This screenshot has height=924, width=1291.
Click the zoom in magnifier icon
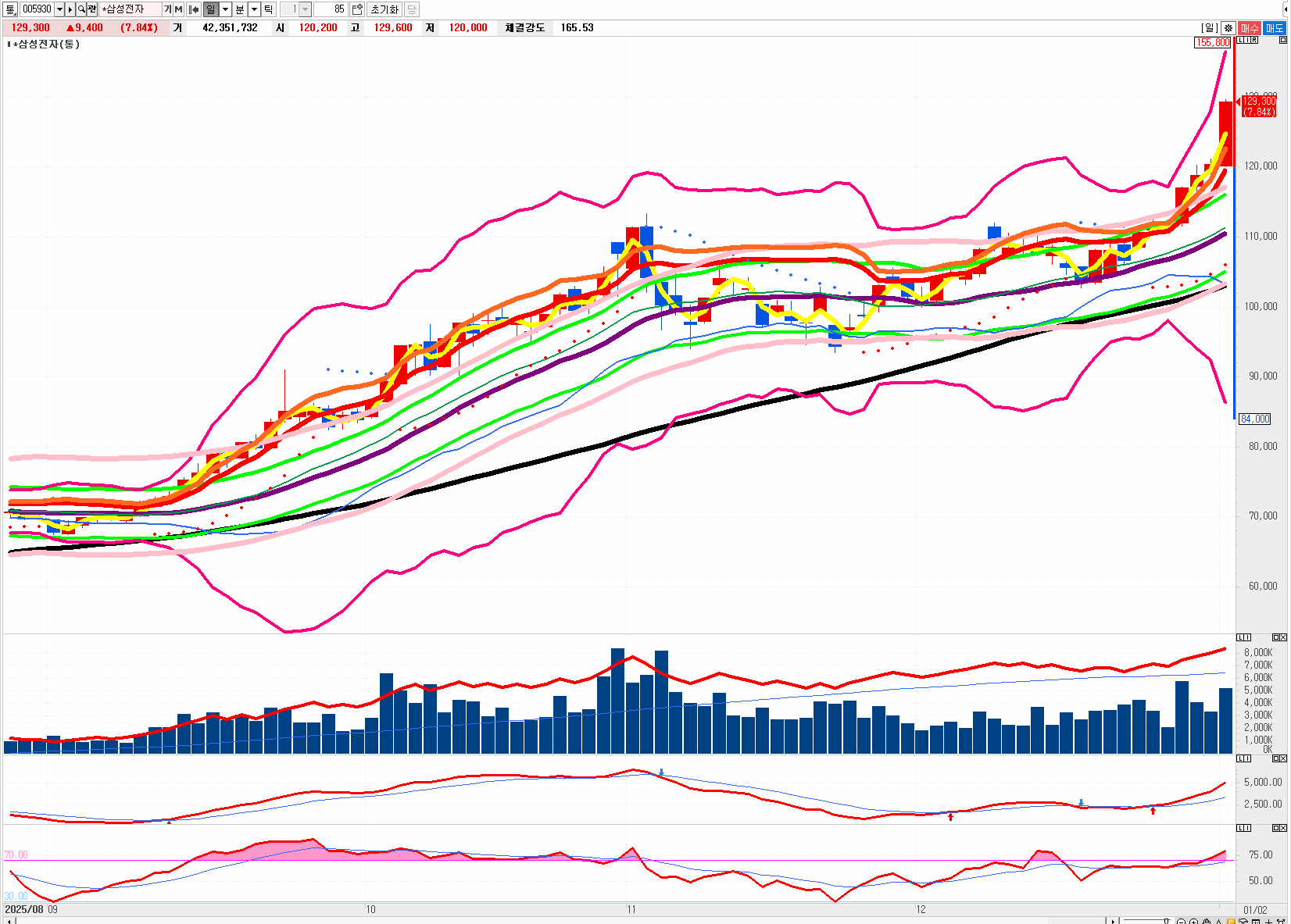pyautogui.click(x=1193, y=922)
